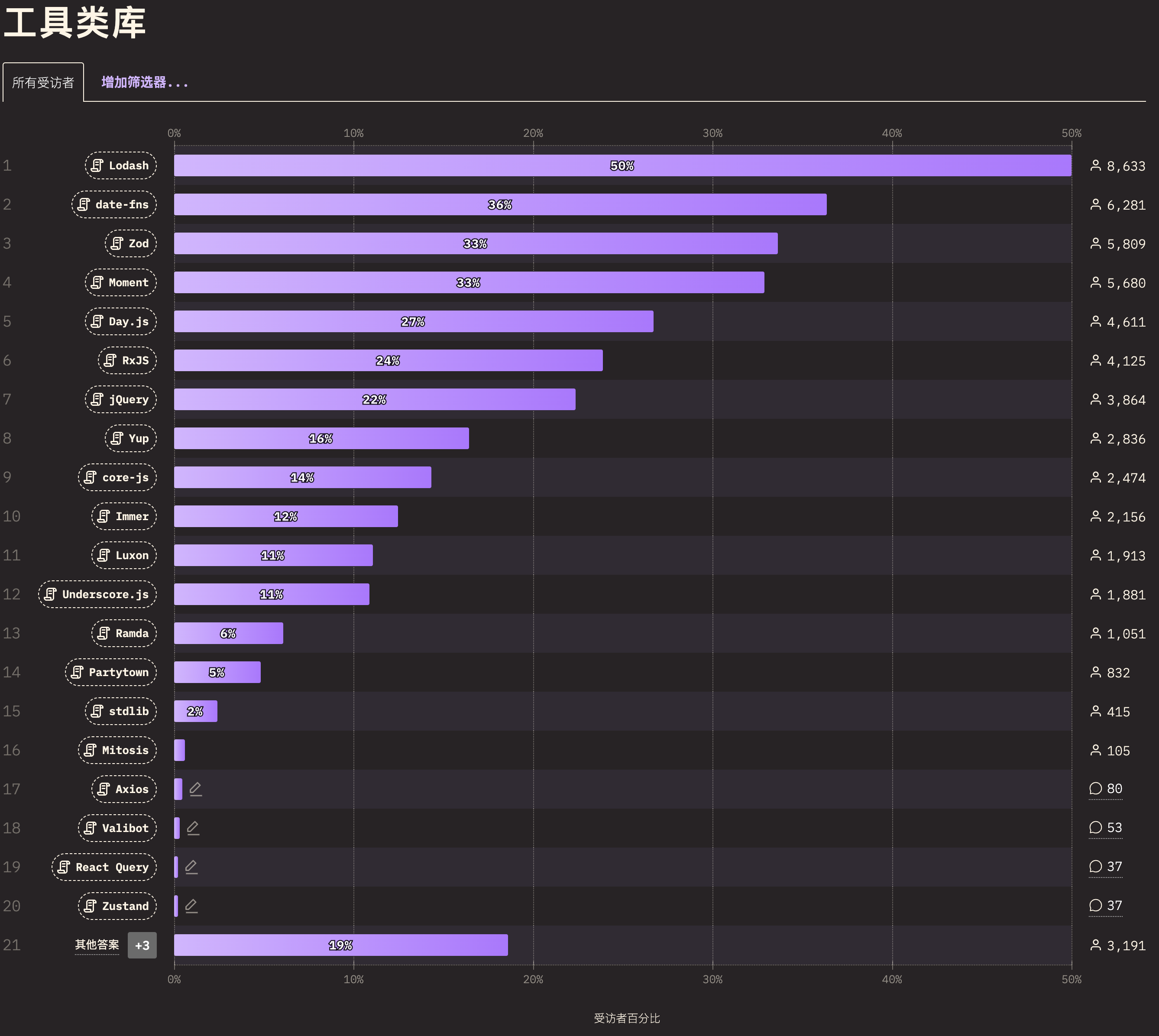Open the 80 comments for Axios

pyautogui.click(x=1105, y=789)
